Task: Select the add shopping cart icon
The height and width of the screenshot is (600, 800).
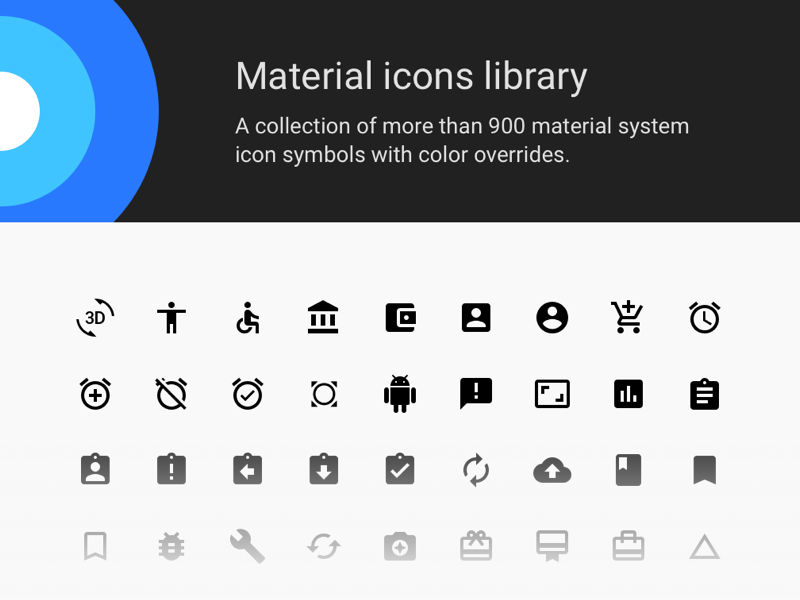Action: pyautogui.click(x=628, y=317)
